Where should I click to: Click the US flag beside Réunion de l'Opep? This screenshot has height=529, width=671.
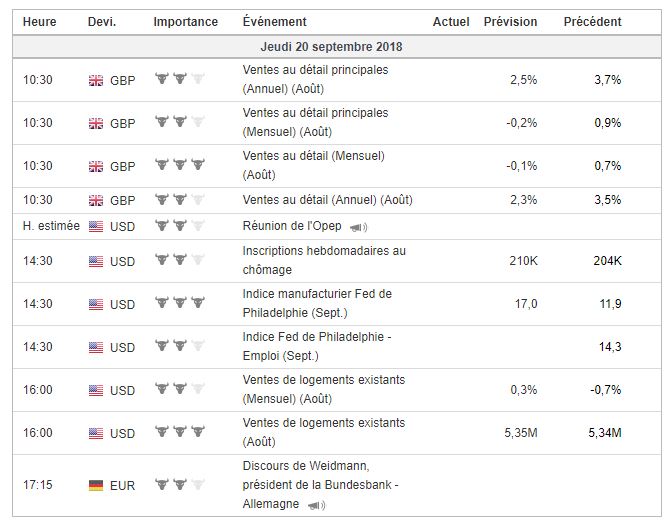(96, 226)
